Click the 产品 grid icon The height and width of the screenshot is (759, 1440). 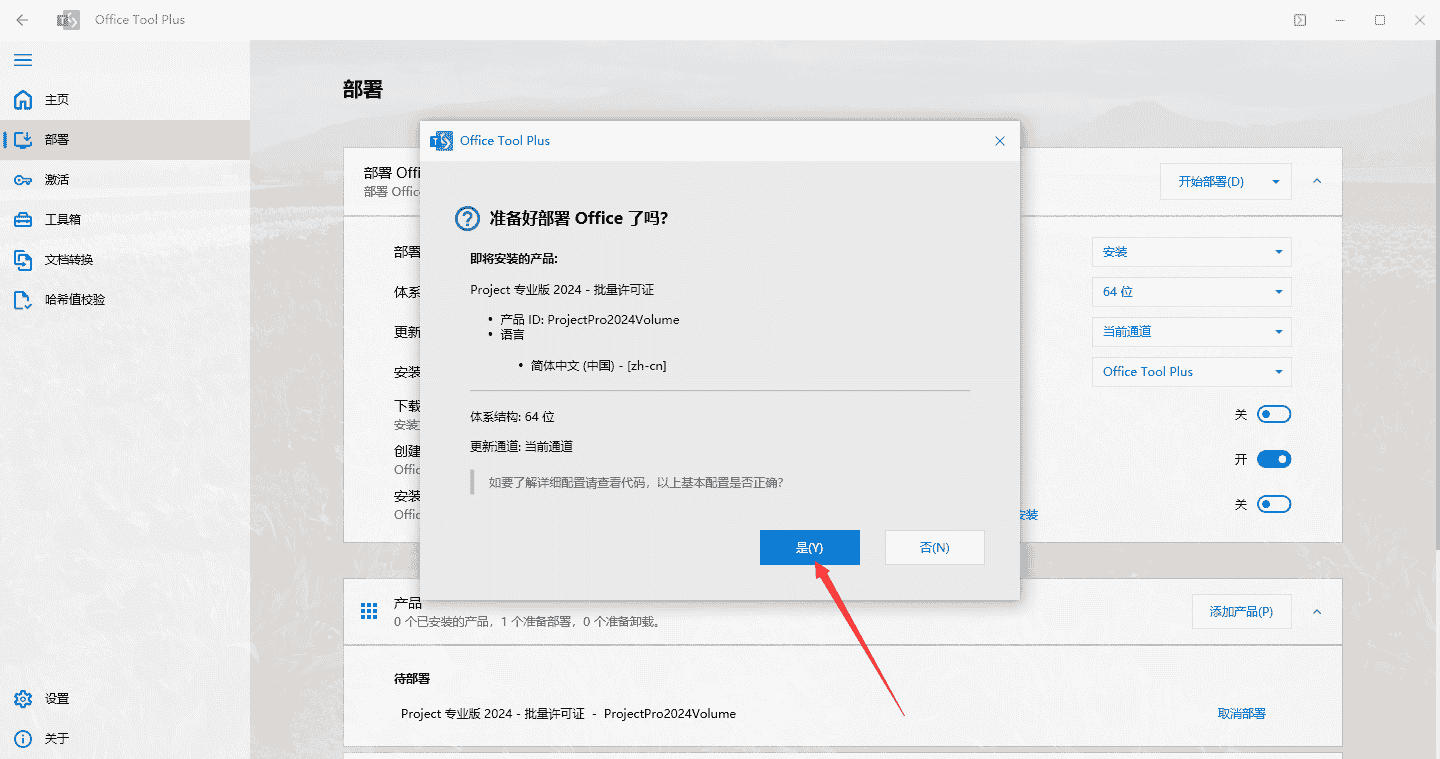click(x=369, y=611)
